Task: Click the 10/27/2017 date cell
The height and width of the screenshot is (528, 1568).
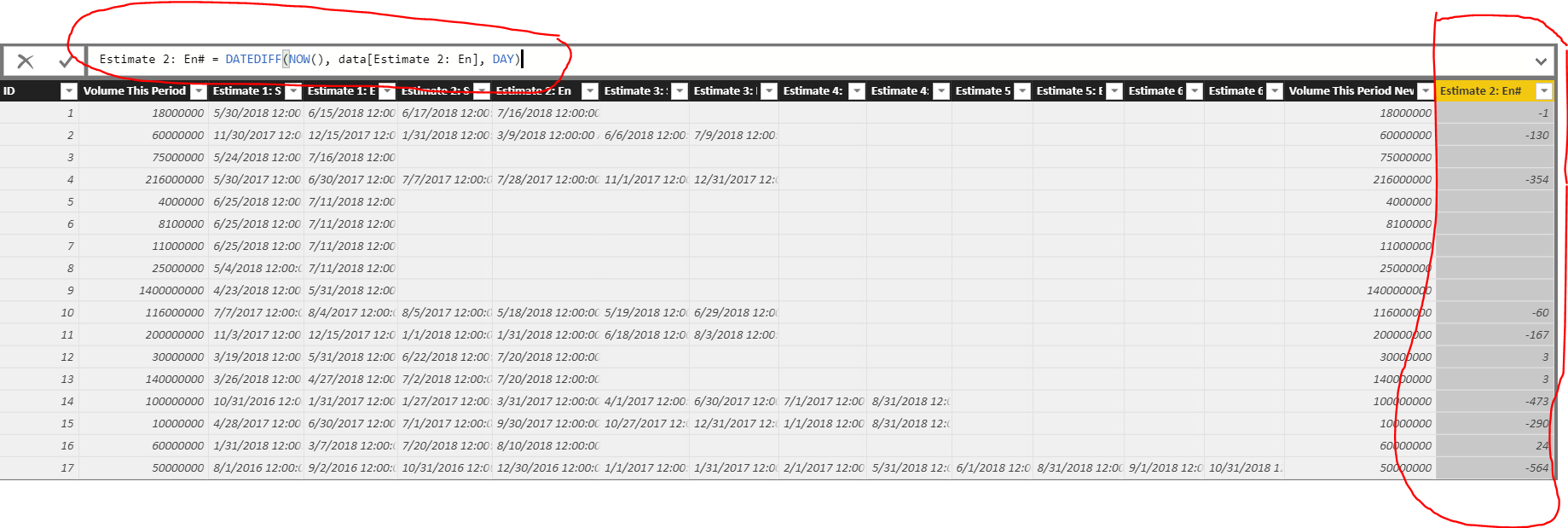Action: coord(645,424)
